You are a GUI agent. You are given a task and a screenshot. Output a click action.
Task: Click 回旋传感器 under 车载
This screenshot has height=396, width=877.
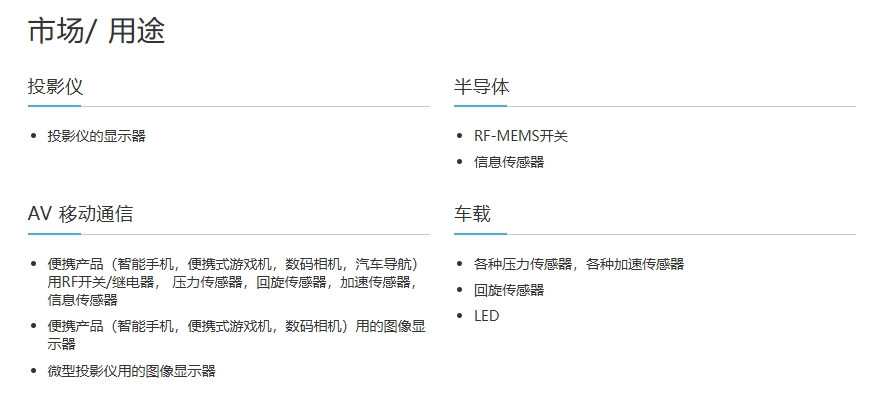click(509, 290)
